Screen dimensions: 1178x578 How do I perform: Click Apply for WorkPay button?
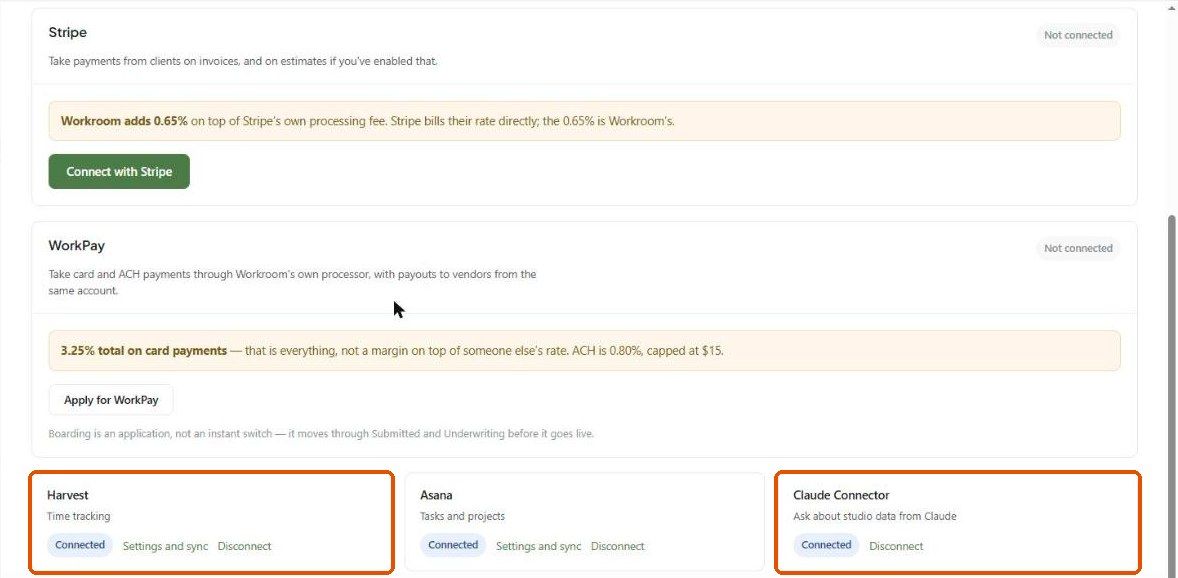pos(111,400)
